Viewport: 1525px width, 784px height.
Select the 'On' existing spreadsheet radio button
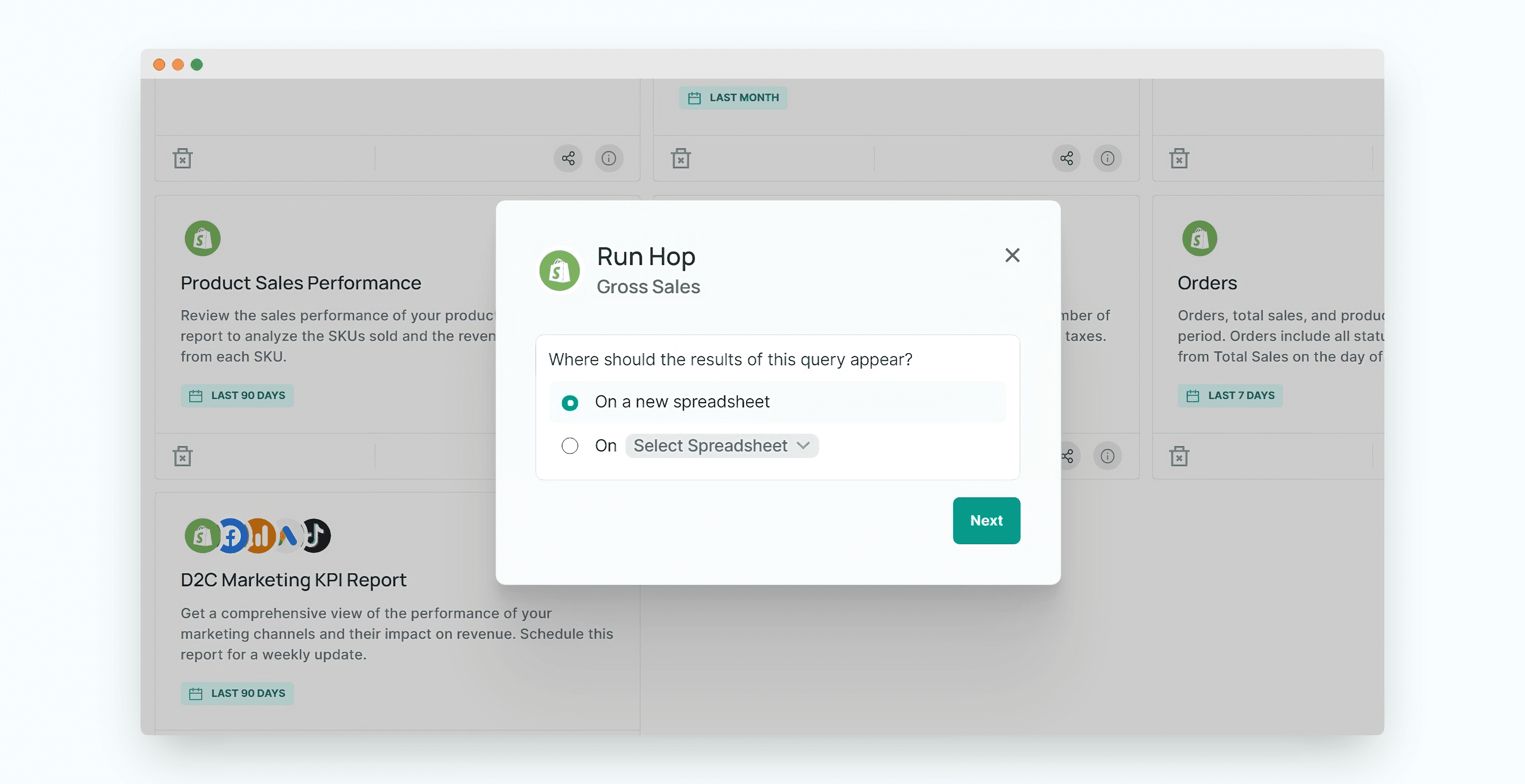pos(570,445)
